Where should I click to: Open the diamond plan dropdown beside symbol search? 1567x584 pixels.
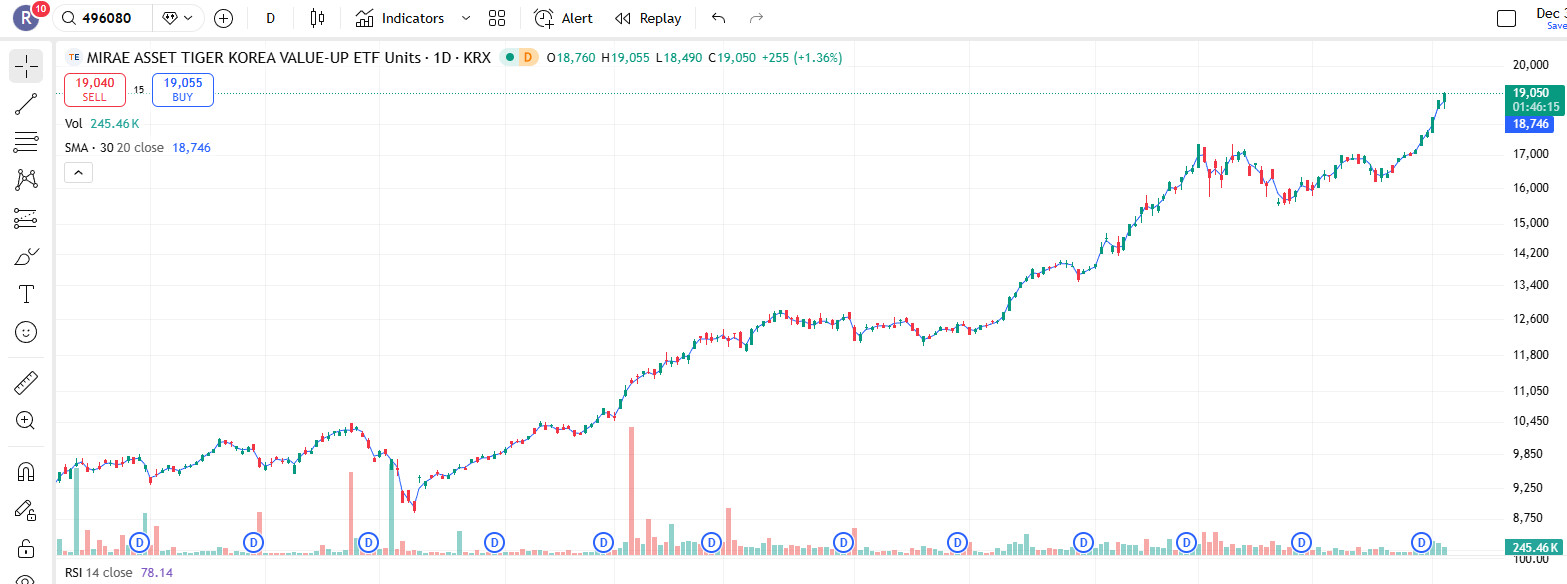point(179,18)
